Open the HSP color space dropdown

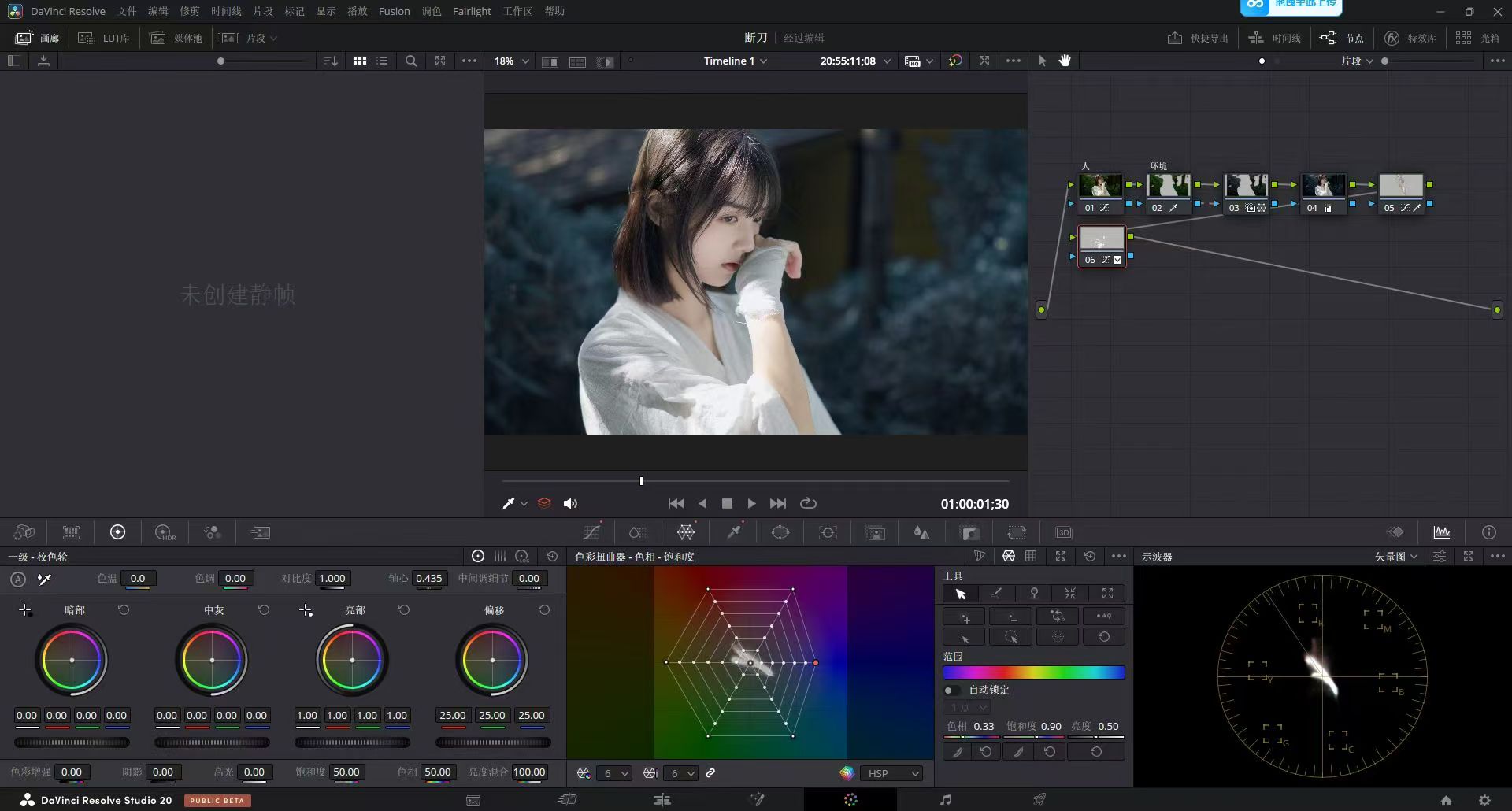click(891, 773)
